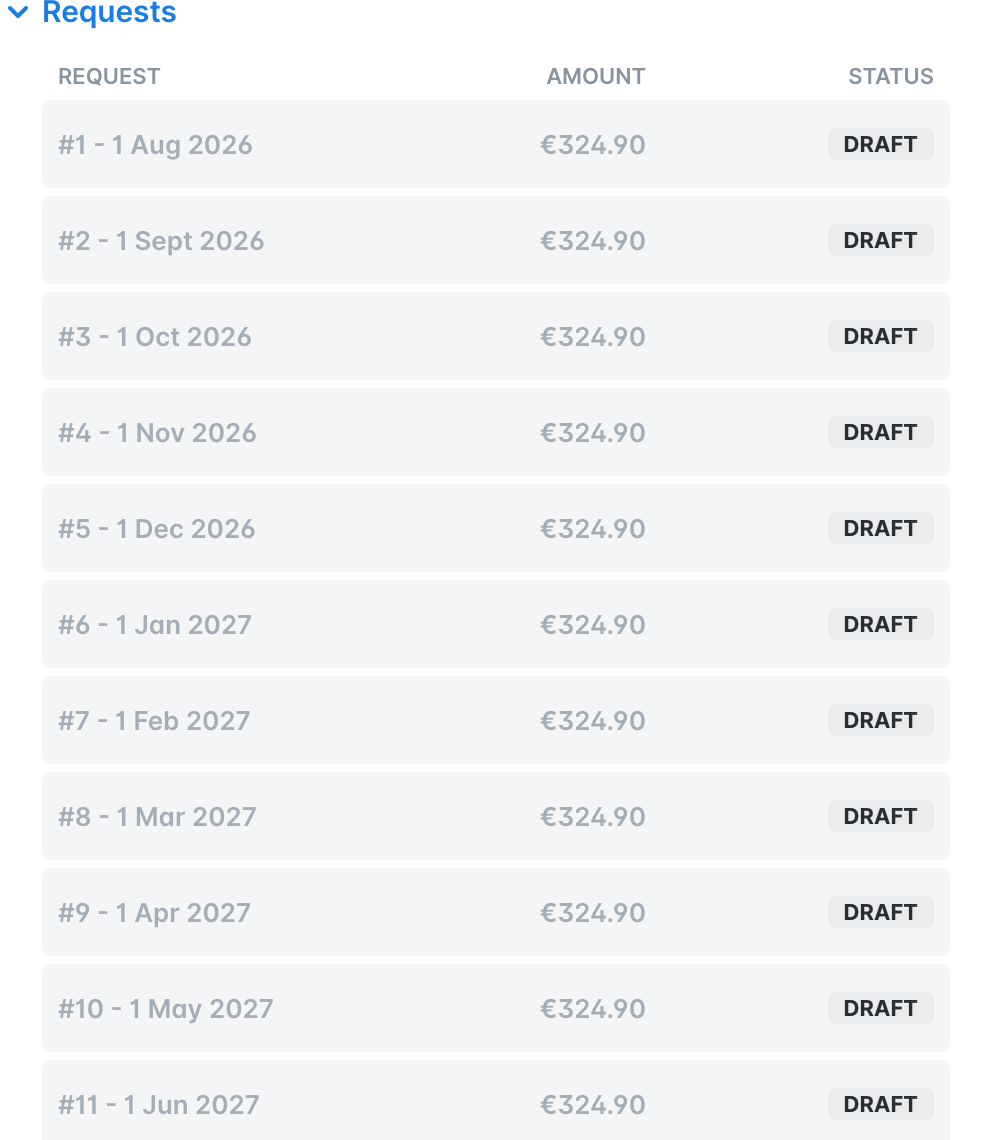Click the STATUS column header
The image size is (990, 1140).
[890, 76]
